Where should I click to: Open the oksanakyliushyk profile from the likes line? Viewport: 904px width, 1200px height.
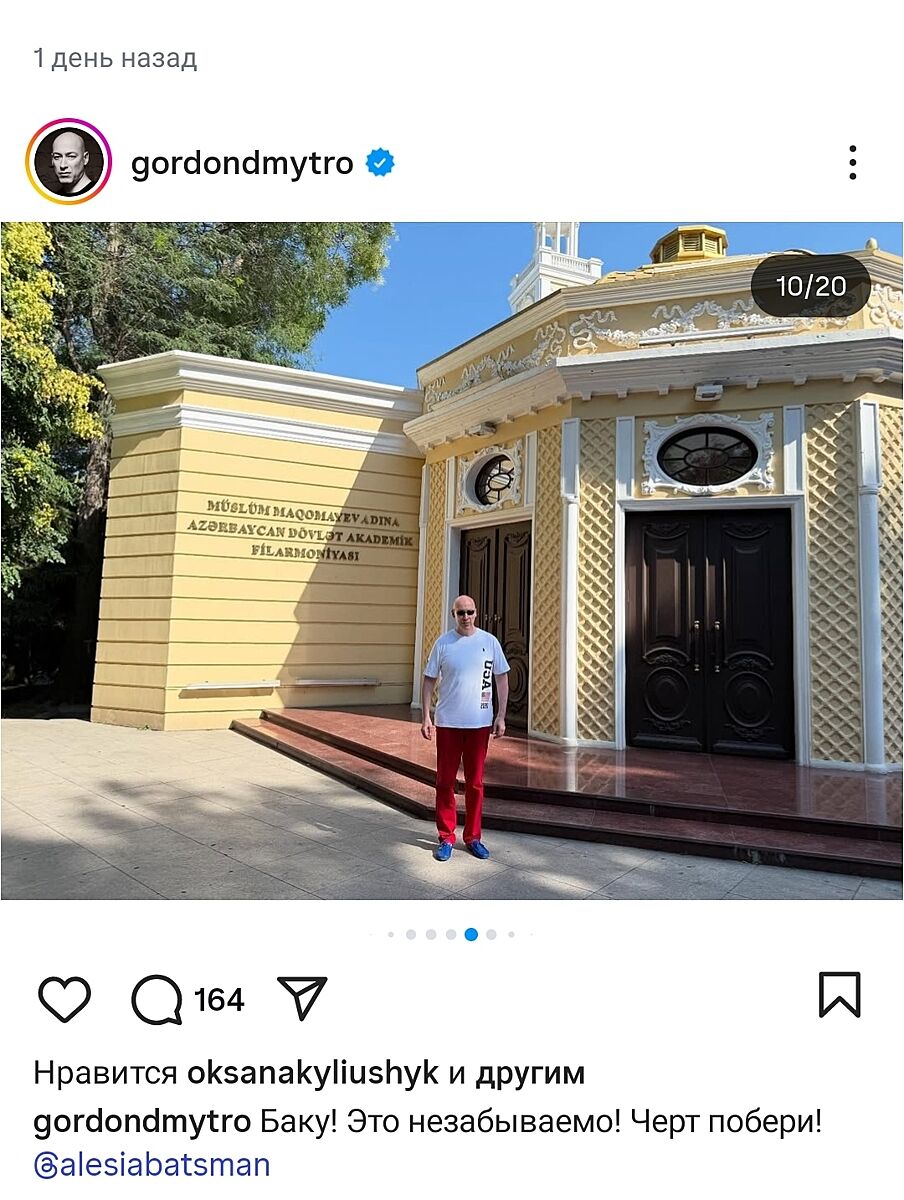click(313, 1073)
